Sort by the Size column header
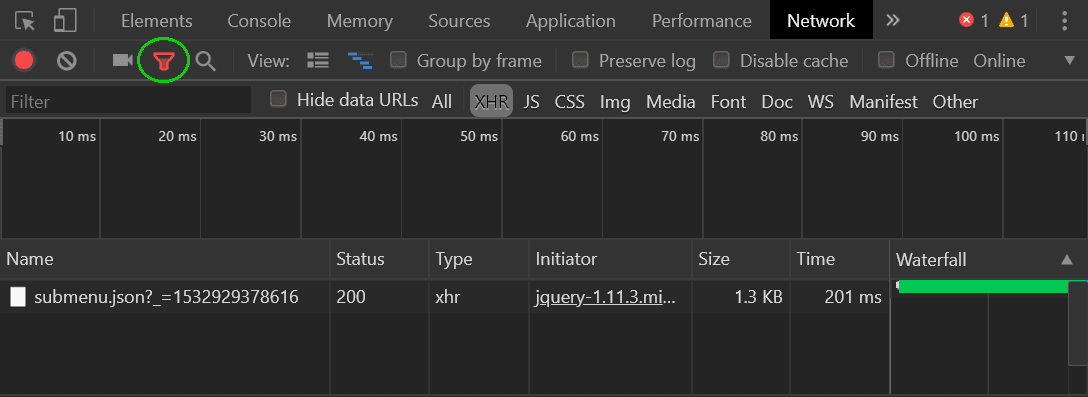Viewport: 1088px width, 397px height. point(740,260)
